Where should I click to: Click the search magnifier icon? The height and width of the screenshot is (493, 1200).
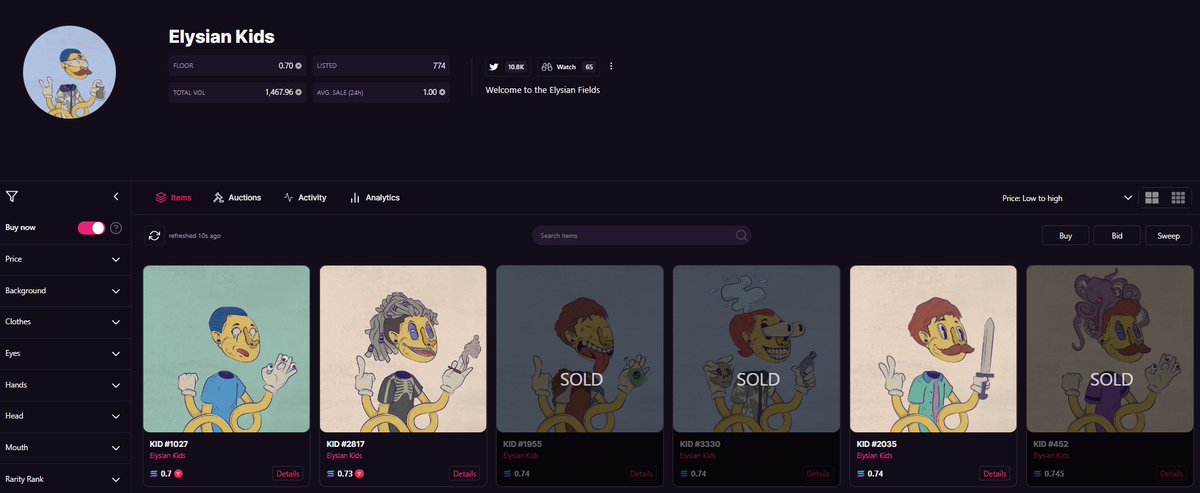(741, 236)
